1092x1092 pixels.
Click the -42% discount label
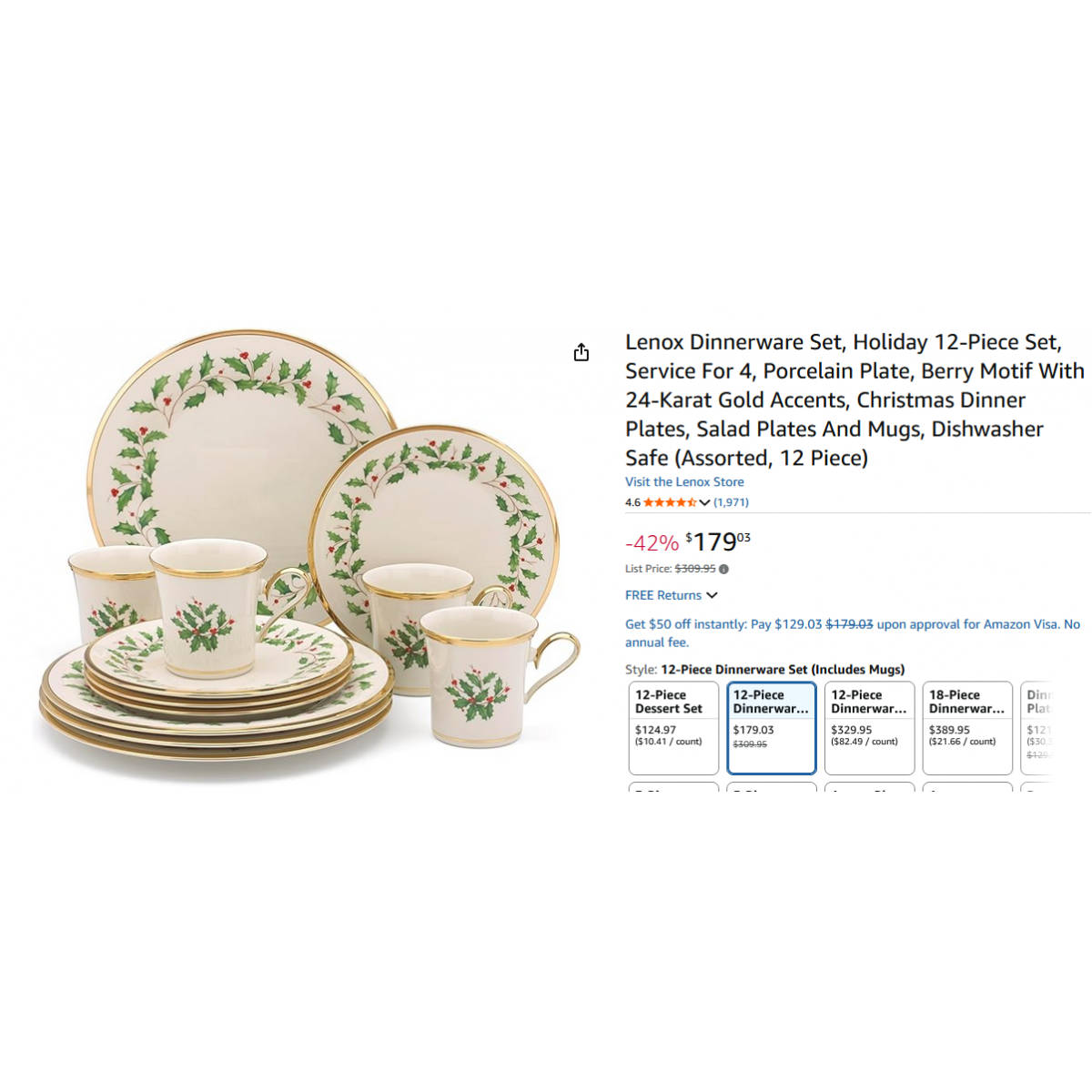(x=652, y=543)
